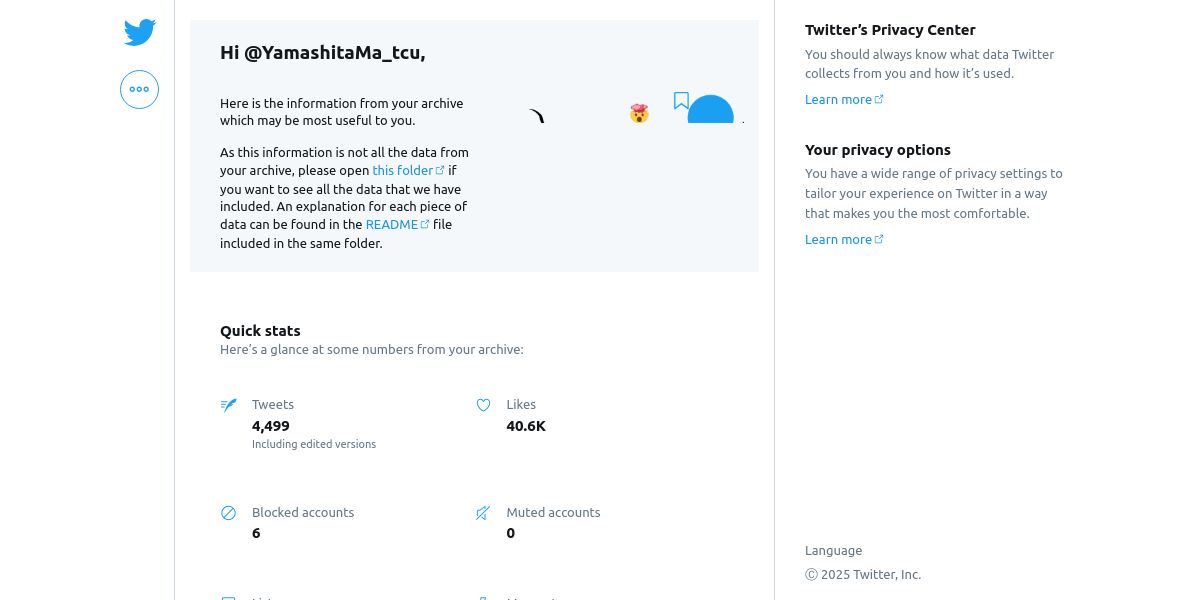Image resolution: width=1200 pixels, height=600 pixels.
Task: Click the bookmark icon in the banner
Action: 681,101
